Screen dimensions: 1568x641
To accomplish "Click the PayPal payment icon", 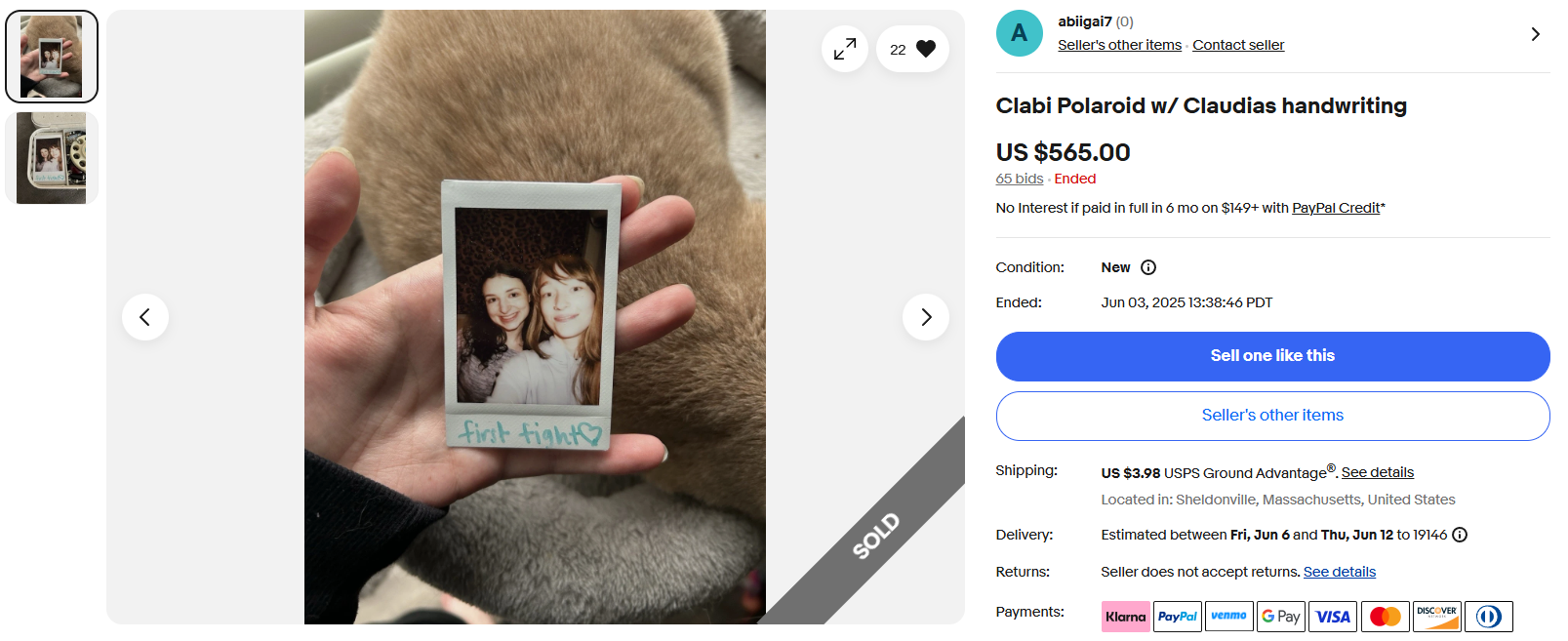I will [x=1178, y=617].
